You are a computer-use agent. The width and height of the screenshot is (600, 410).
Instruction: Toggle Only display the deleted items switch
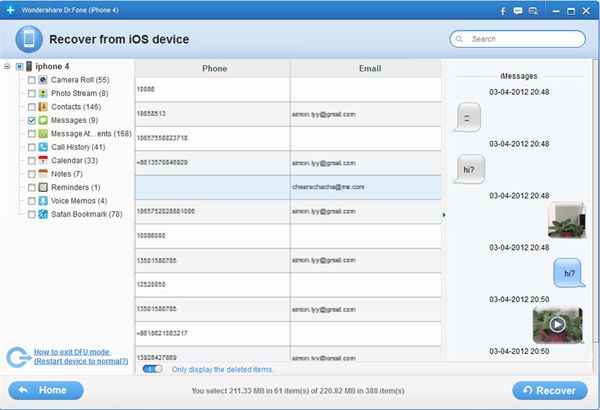[152, 369]
